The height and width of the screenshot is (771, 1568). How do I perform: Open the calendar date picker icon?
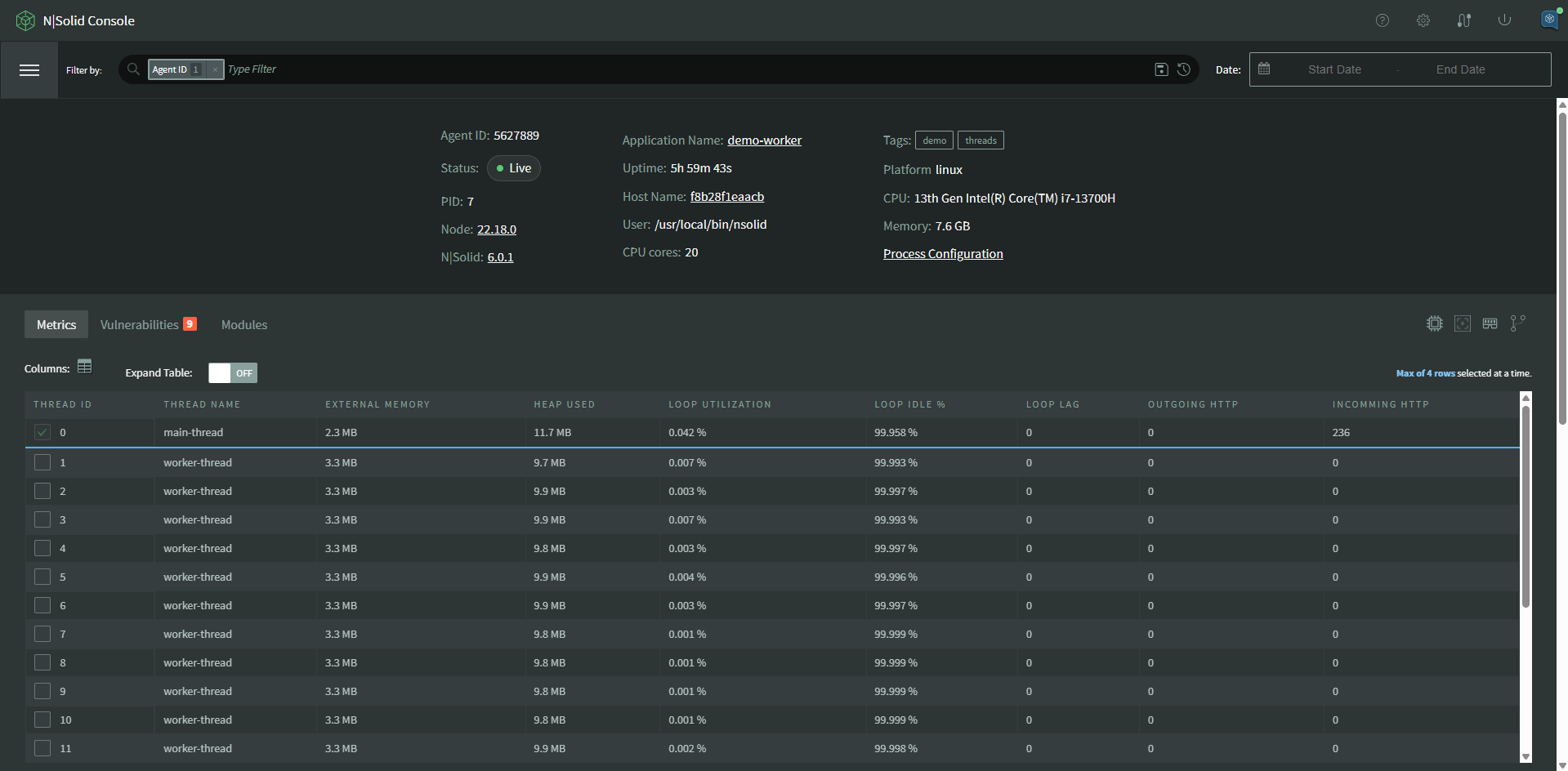[x=1265, y=69]
